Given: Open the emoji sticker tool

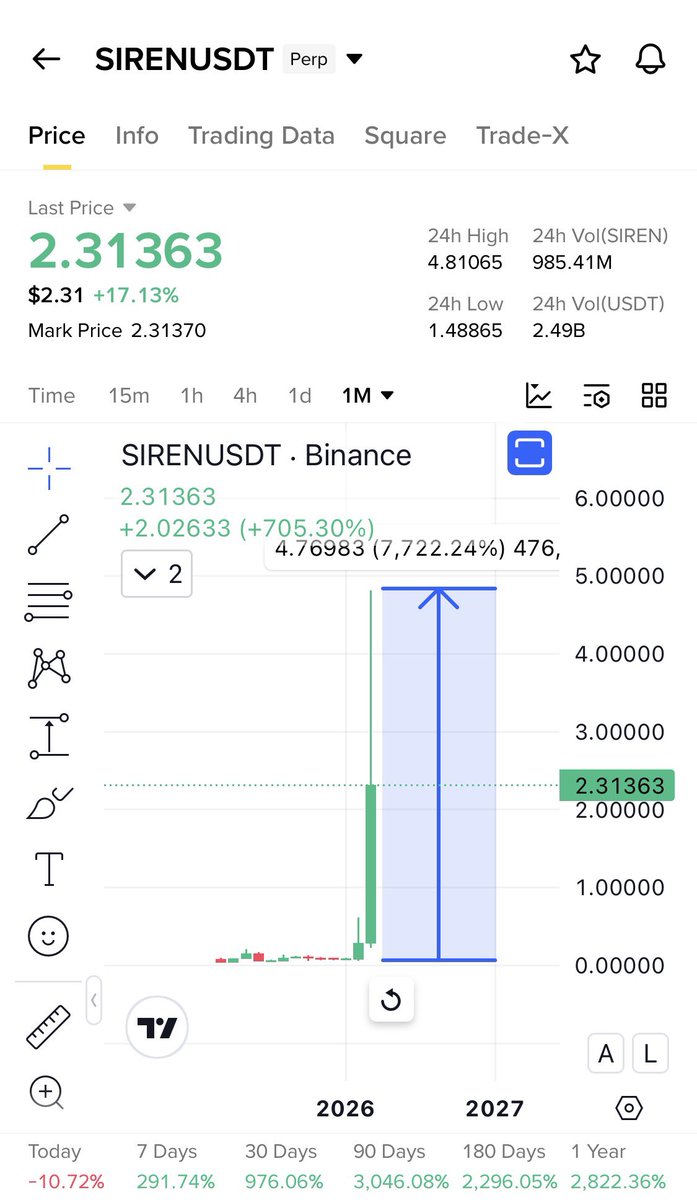Looking at the screenshot, I should (x=48, y=937).
